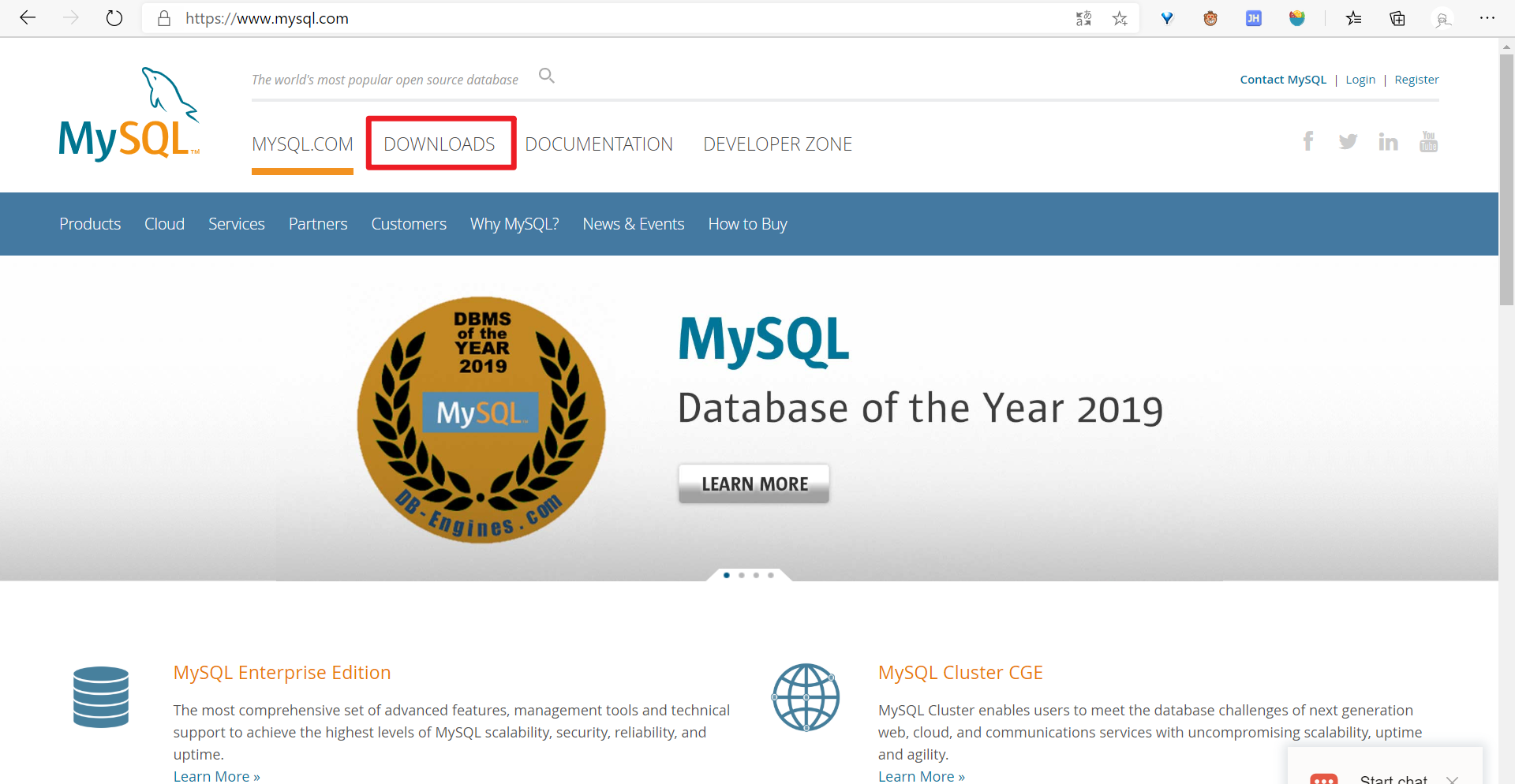The height and width of the screenshot is (784, 1515).
Task: Open the Cloud menu
Action: (164, 224)
